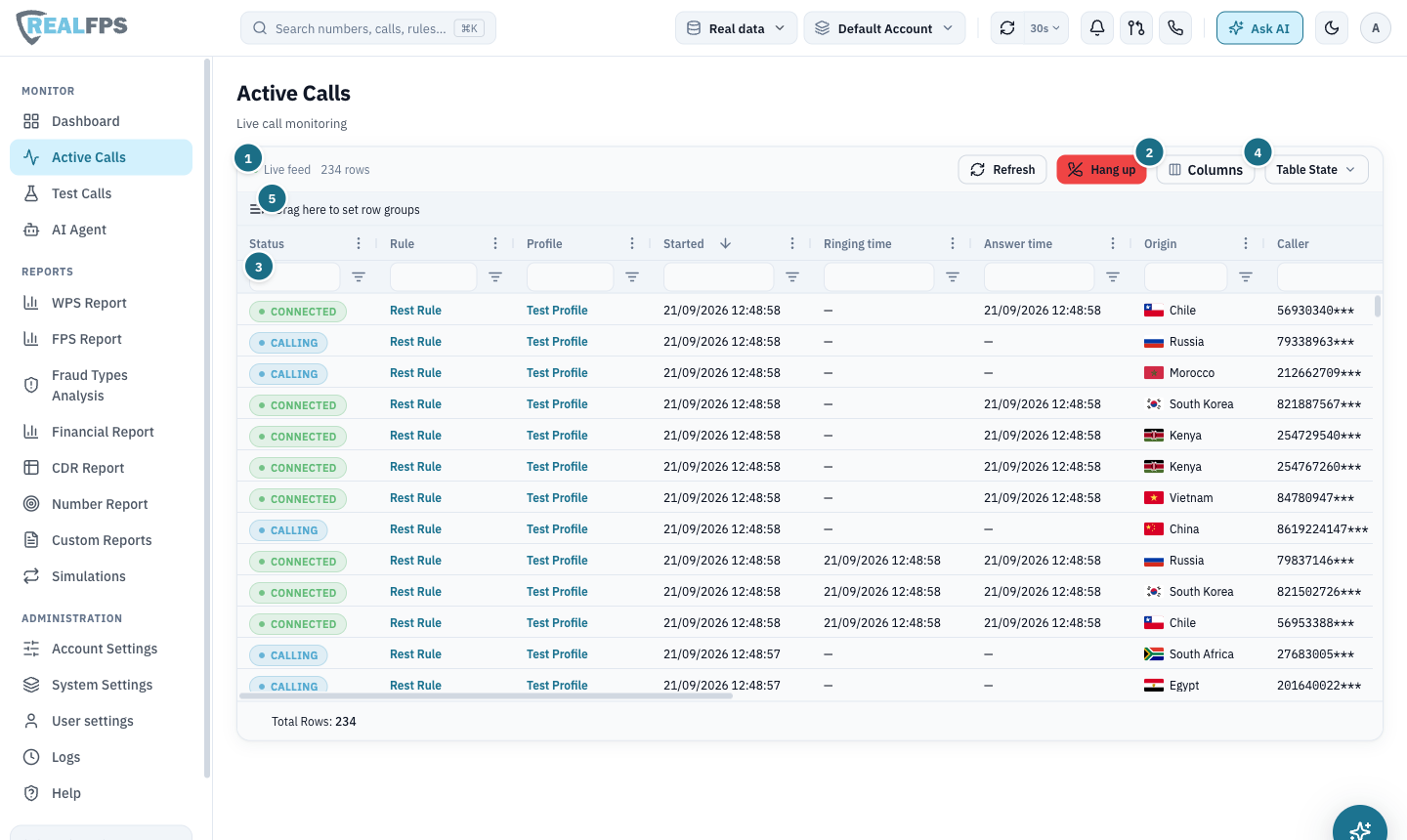Viewport: 1407px width, 840px height.
Task: Open Started filter options icon
Action: click(792, 277)
